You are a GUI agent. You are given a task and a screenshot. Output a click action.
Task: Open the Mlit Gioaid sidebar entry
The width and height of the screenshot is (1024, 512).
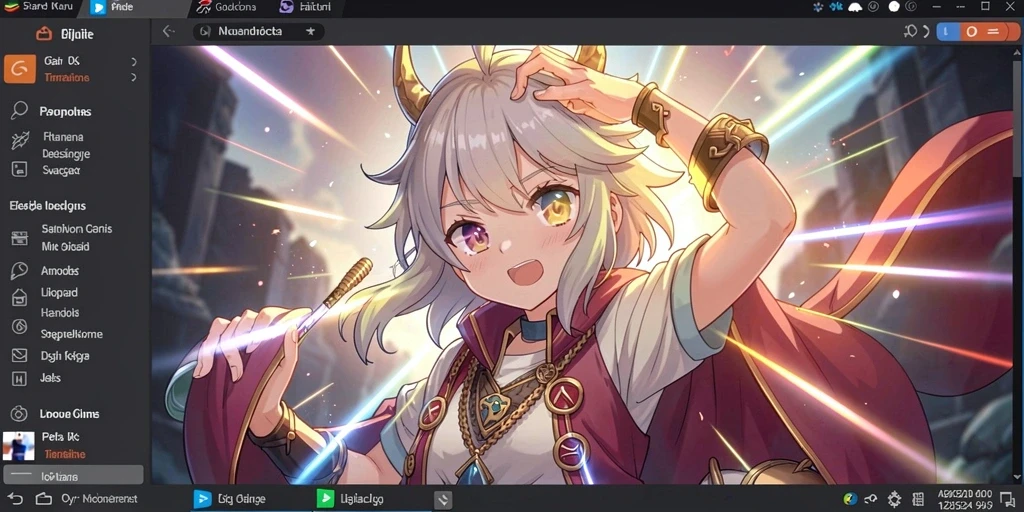click(65, 247)
